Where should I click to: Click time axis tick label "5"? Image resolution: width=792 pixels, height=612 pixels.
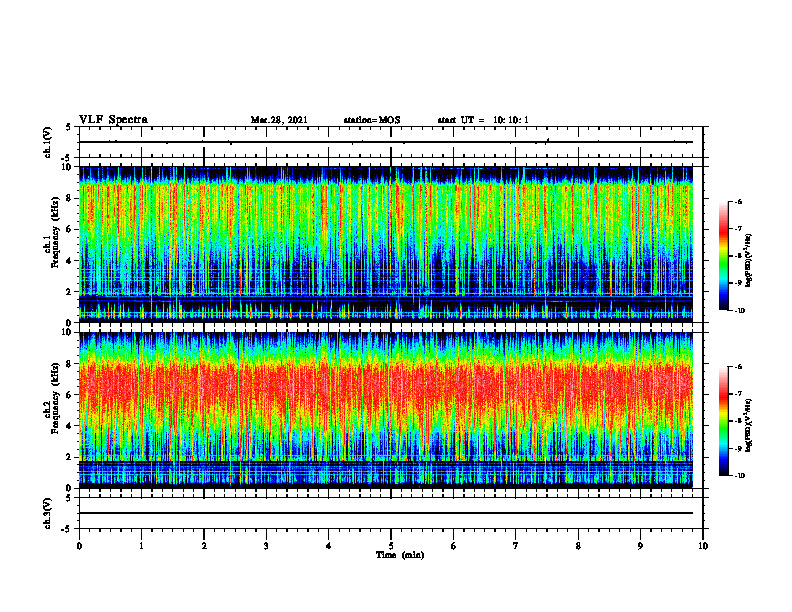[x=391, y=546]
